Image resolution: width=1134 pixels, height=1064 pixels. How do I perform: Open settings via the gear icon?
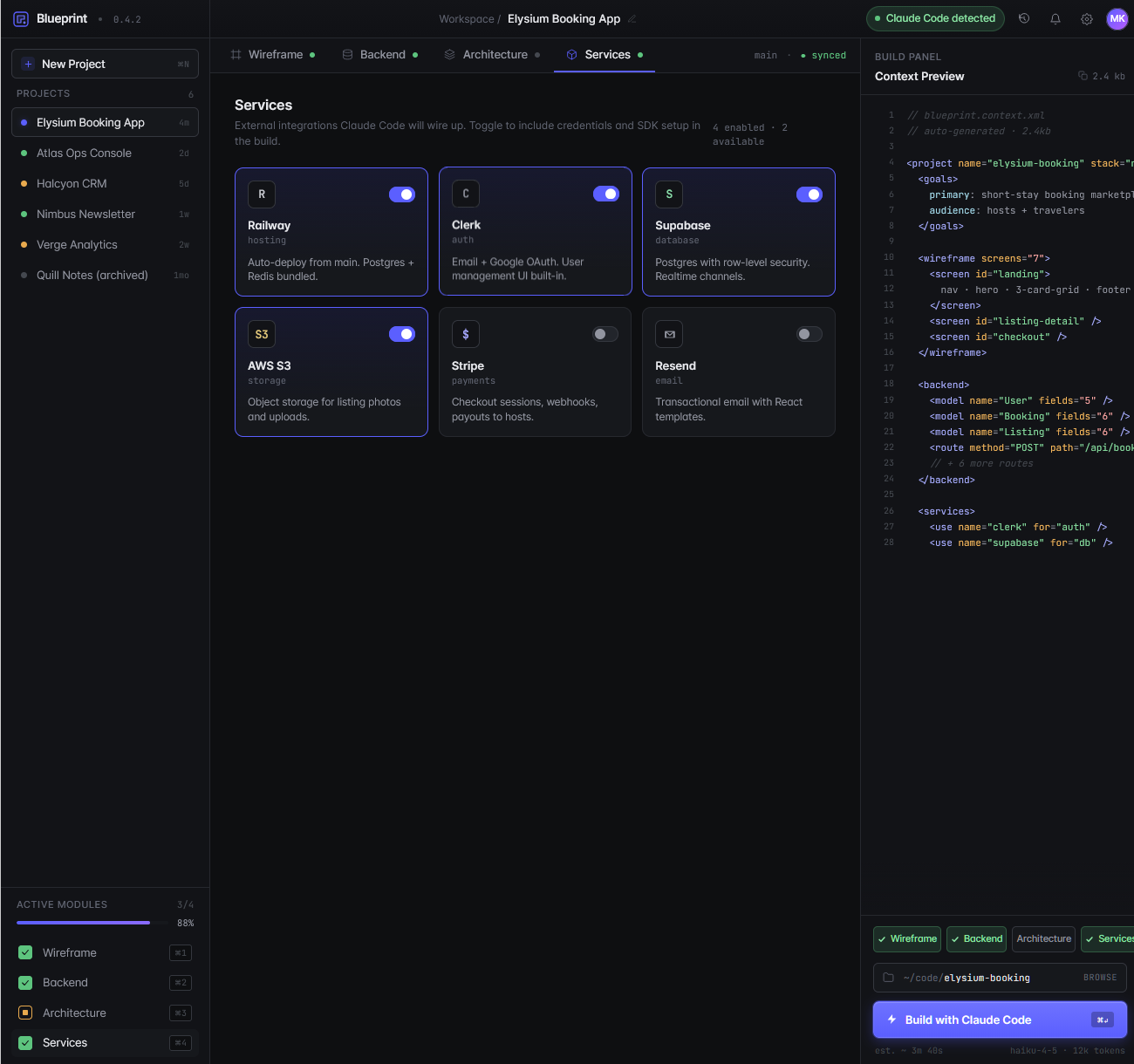[x=1087, y=18]
